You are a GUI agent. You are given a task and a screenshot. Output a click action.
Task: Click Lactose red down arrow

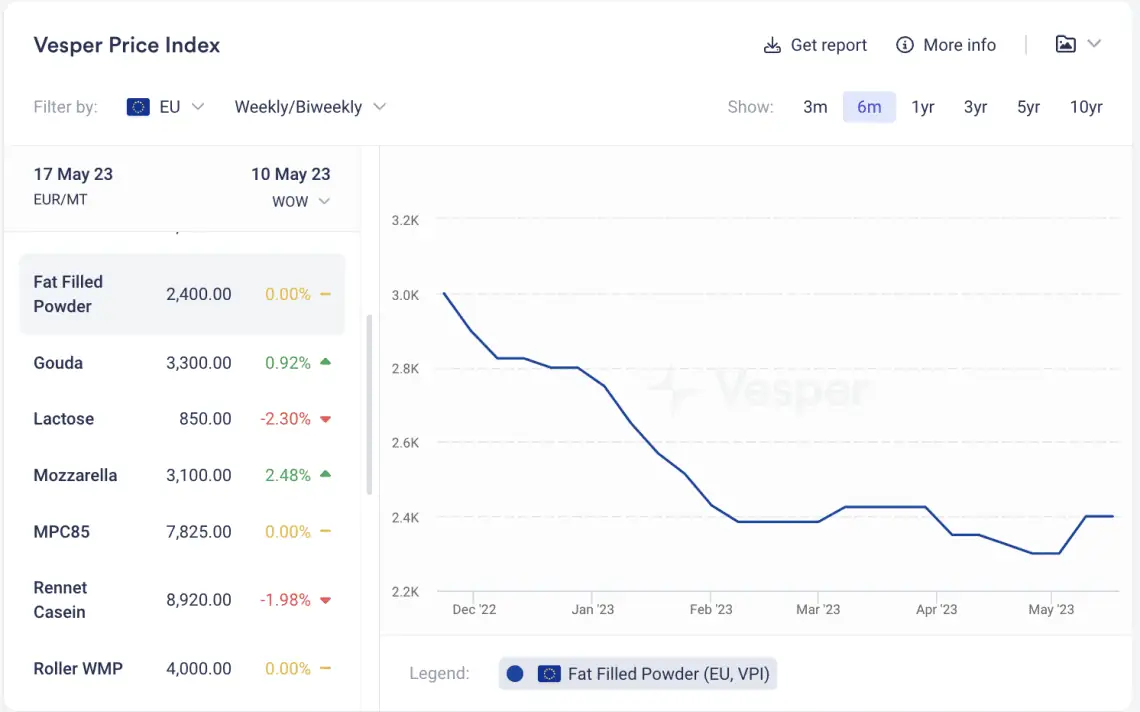pos(326,419)
